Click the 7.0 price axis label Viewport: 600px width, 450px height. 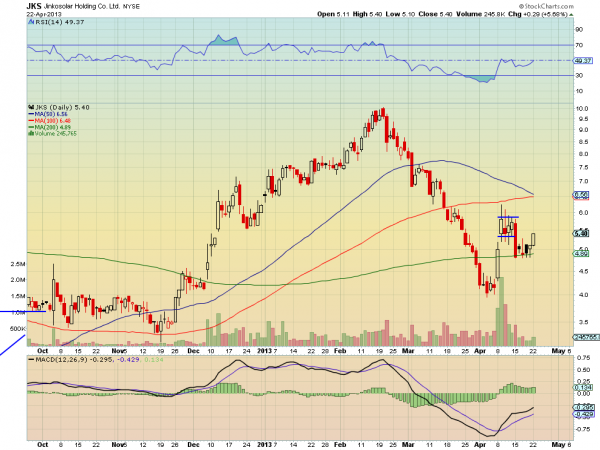pos(583,181)
